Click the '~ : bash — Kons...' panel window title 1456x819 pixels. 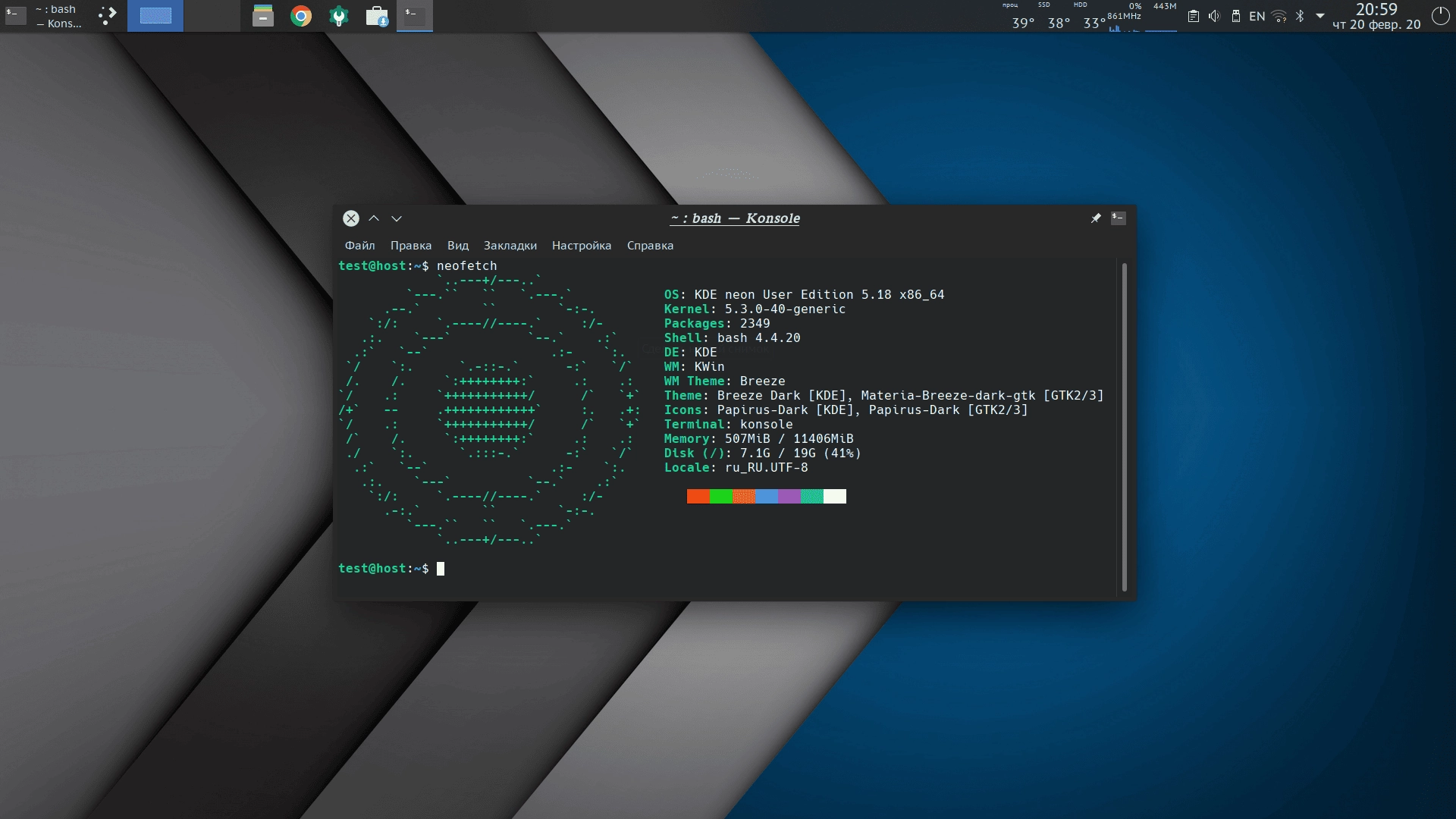(58, 16)
